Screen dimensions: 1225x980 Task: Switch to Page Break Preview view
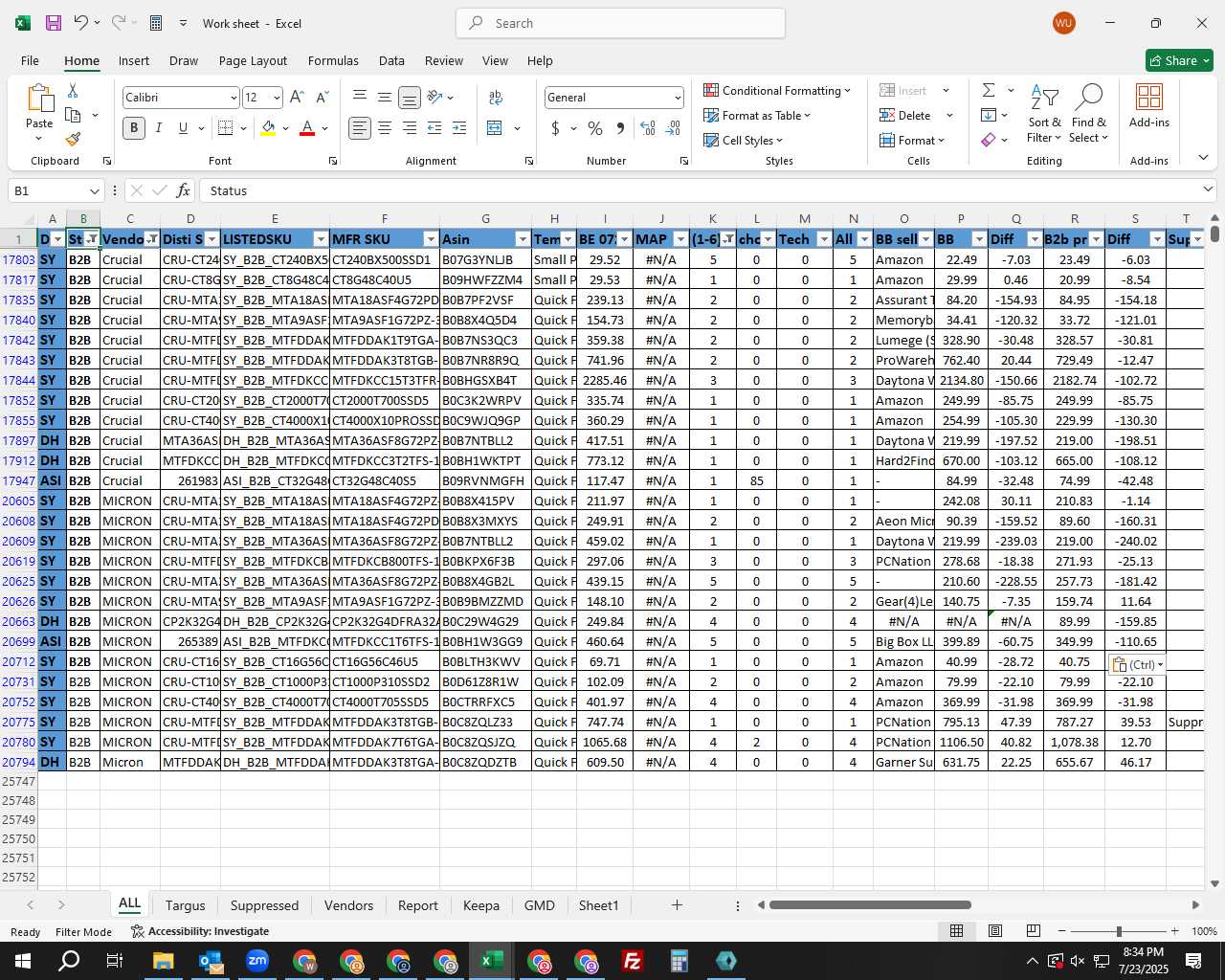tap(1034, 931)
